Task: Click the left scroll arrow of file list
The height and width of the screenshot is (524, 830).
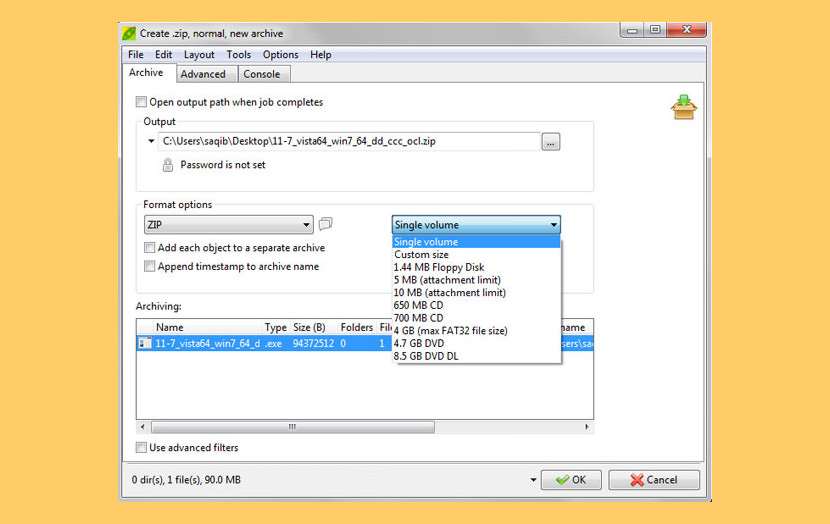Action: [x=142, y=427]
